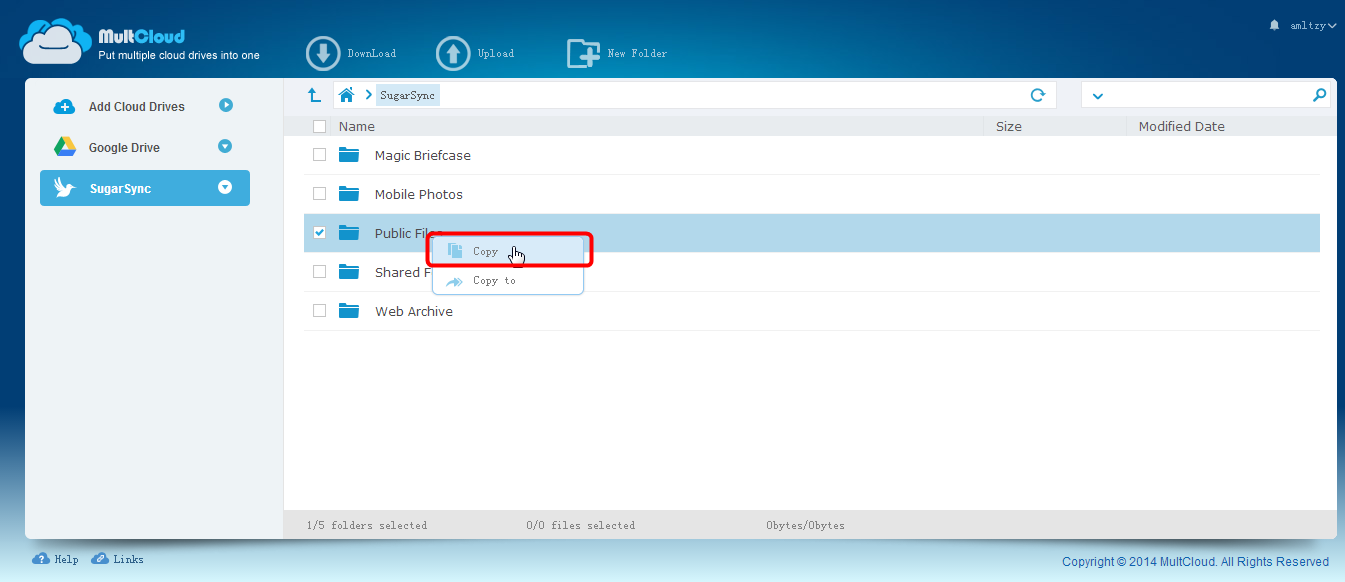Open the search box dropdown chevron

pos(1097,96)
